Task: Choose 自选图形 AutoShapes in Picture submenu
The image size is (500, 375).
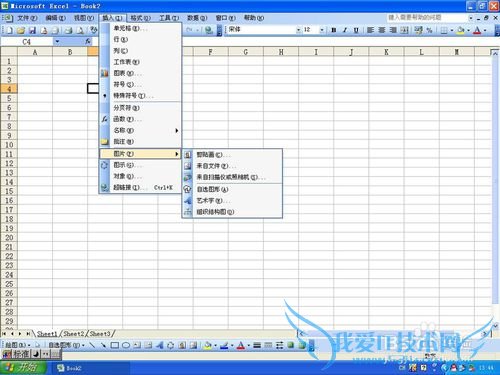Action: click(x=232, y=189)
